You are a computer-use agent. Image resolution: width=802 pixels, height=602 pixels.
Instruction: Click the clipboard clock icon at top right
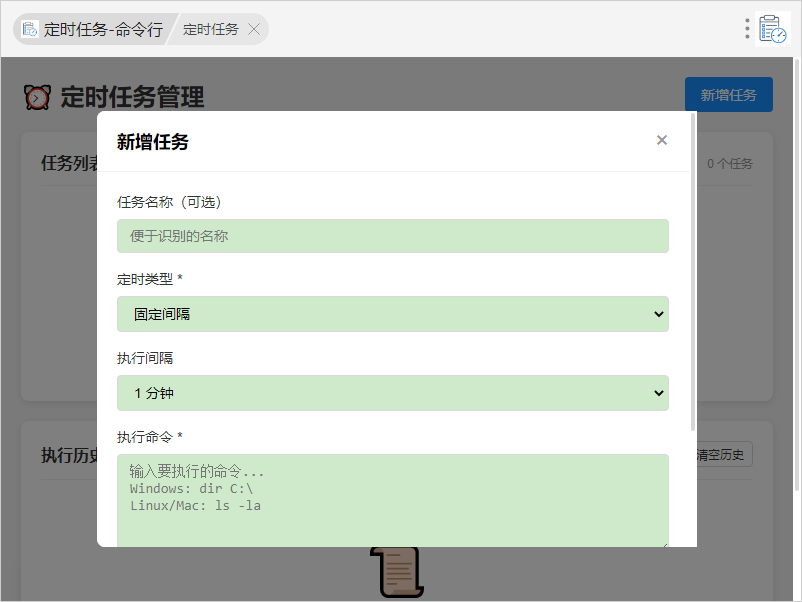click(773, 29)
